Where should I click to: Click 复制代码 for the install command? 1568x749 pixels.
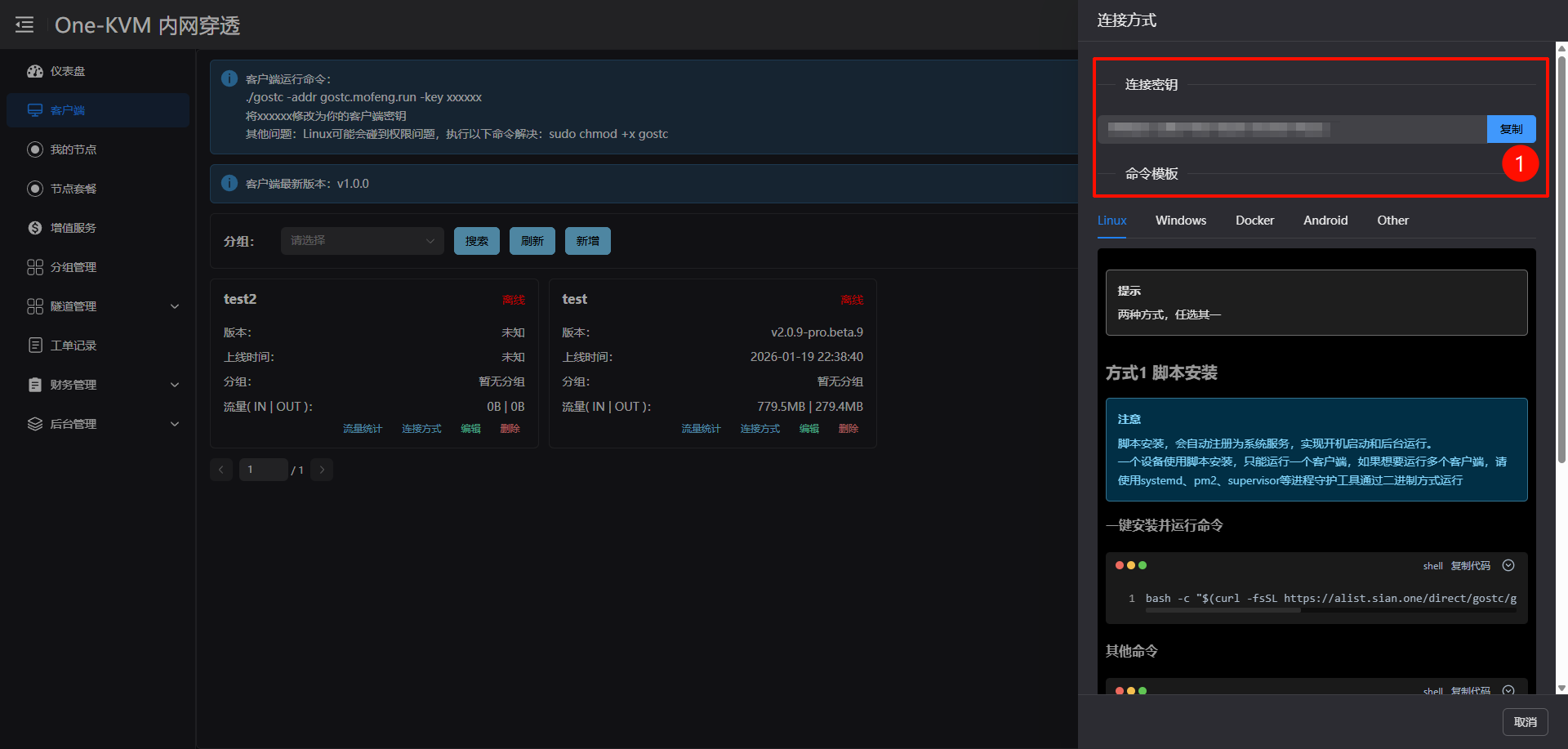tap(1470, 566)
